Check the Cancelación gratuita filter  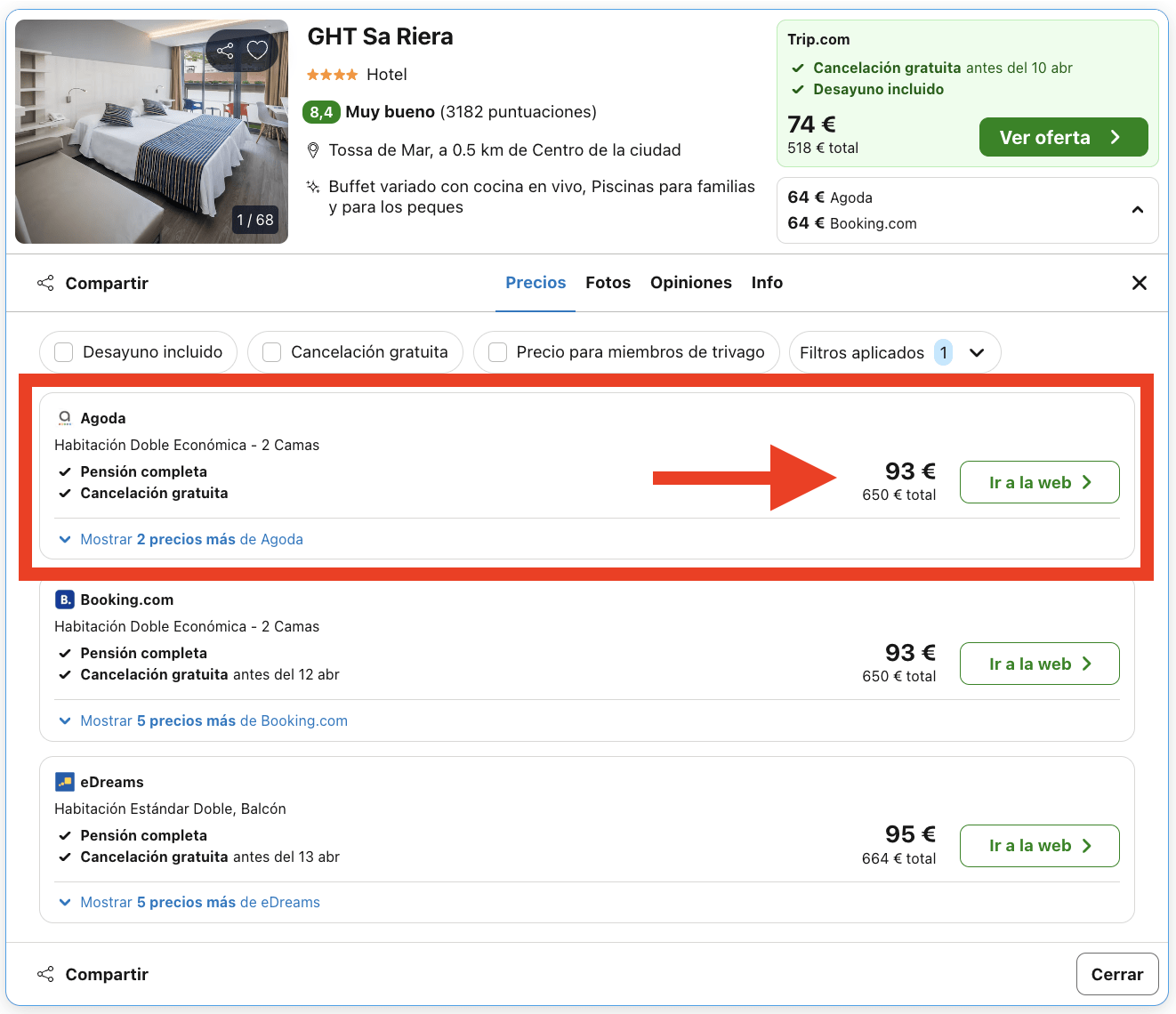tap(272, 352)
